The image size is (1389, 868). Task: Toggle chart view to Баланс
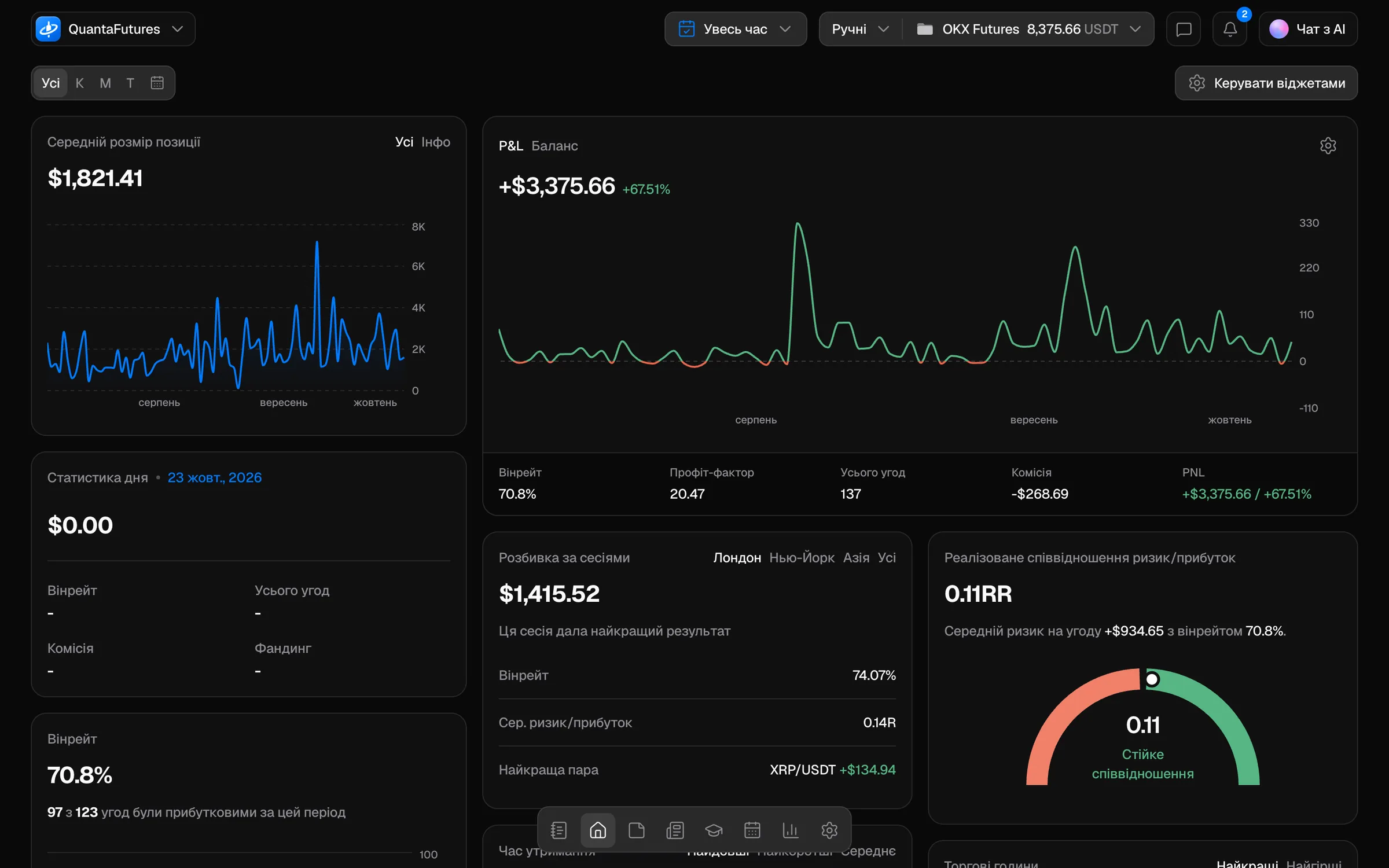point(554,146)
